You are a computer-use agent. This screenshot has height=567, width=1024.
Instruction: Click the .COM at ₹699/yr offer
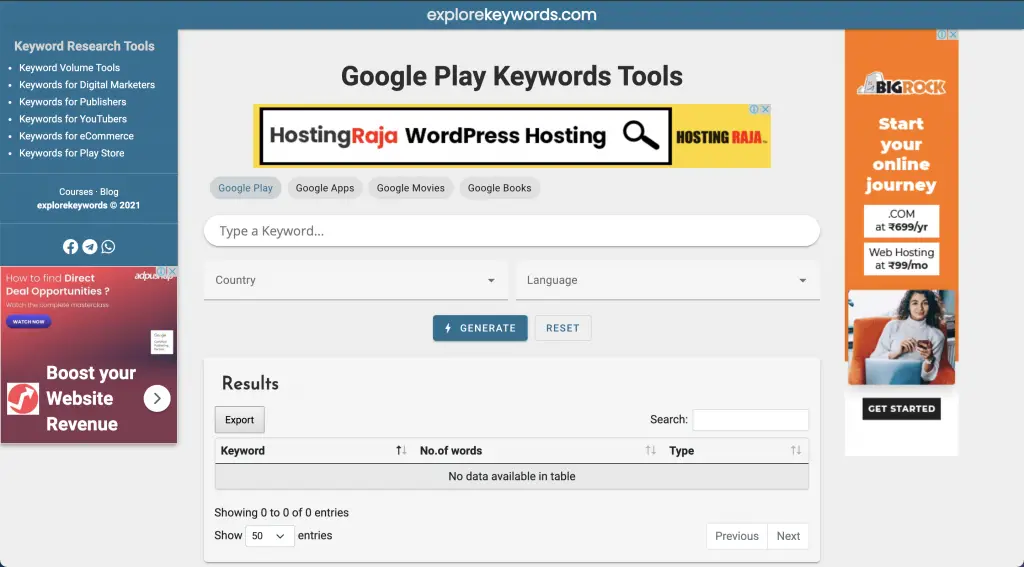pyautogui.click(x=901, y=220)
